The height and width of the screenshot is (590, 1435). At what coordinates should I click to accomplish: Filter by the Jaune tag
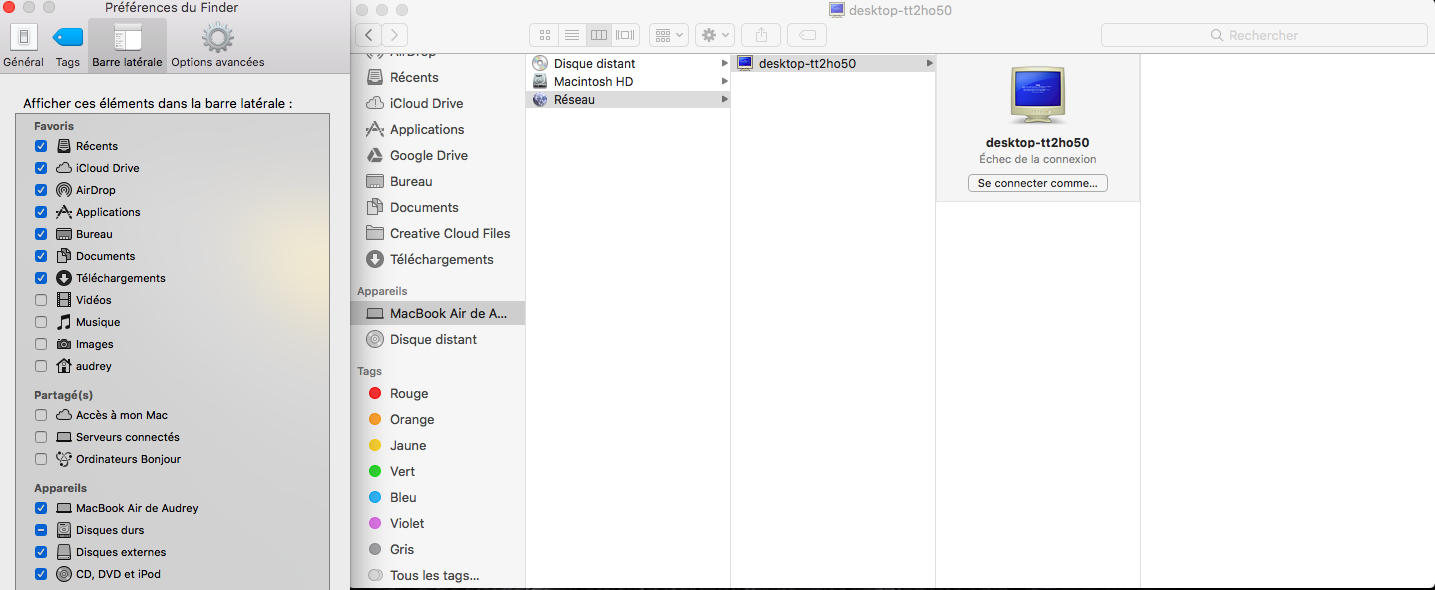(437, 445)
